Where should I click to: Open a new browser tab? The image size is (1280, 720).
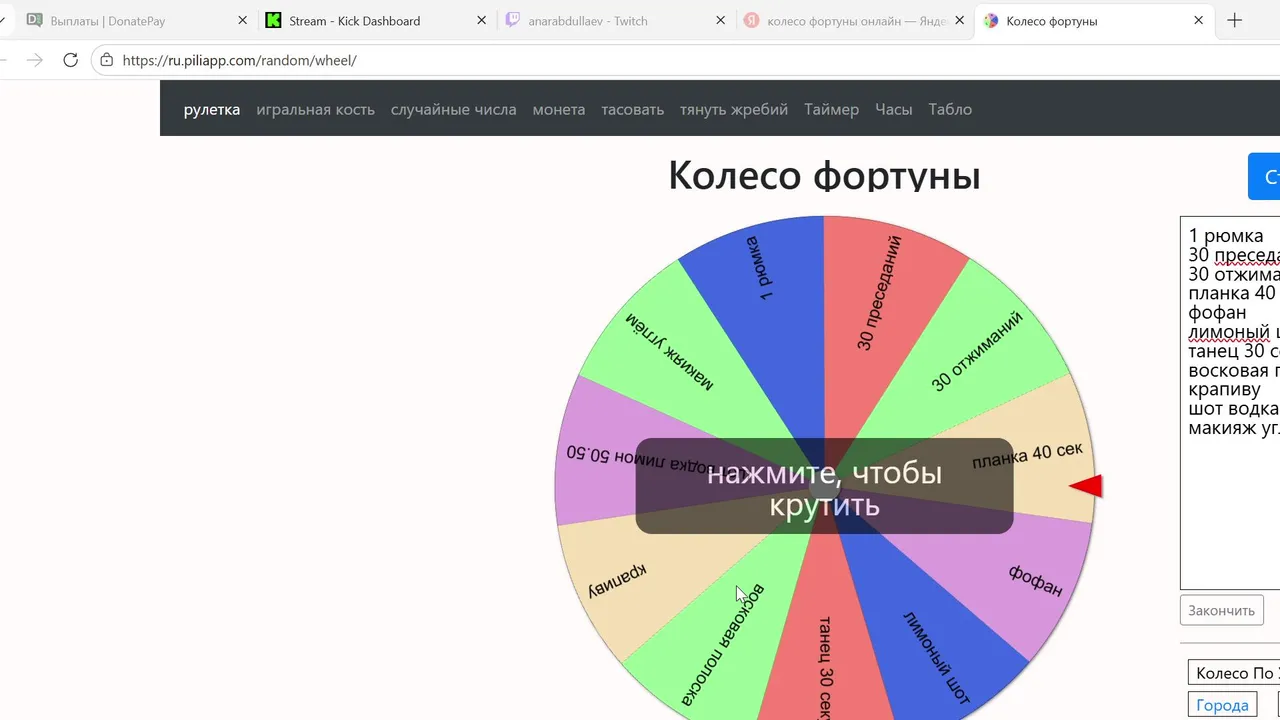pos(1235,20)
